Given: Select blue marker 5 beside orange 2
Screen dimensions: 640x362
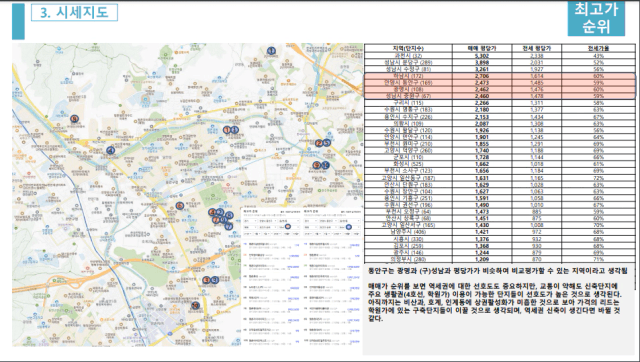Looking at the screenshot, I should click(327, 143).
